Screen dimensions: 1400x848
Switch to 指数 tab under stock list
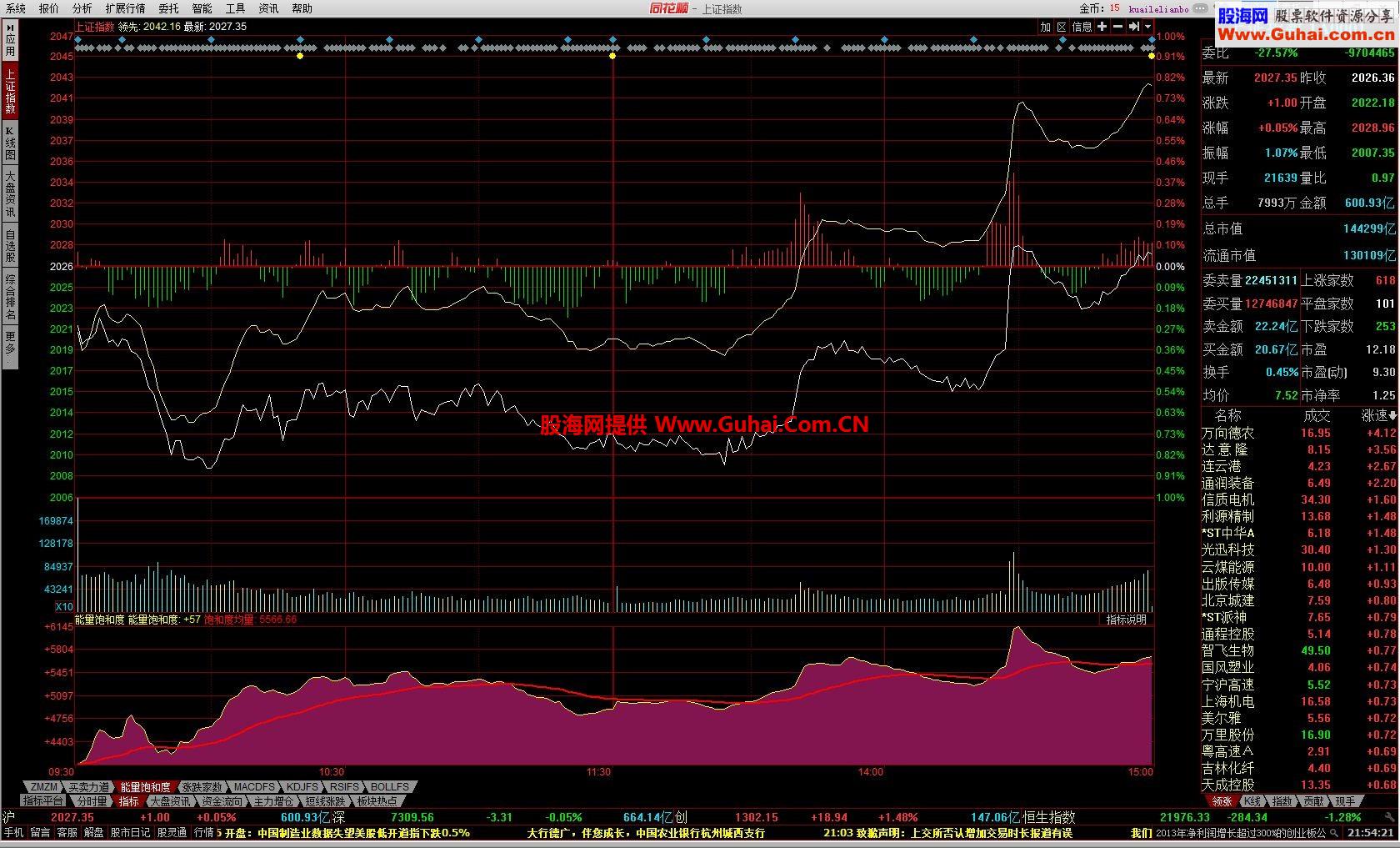[1282, 801]
